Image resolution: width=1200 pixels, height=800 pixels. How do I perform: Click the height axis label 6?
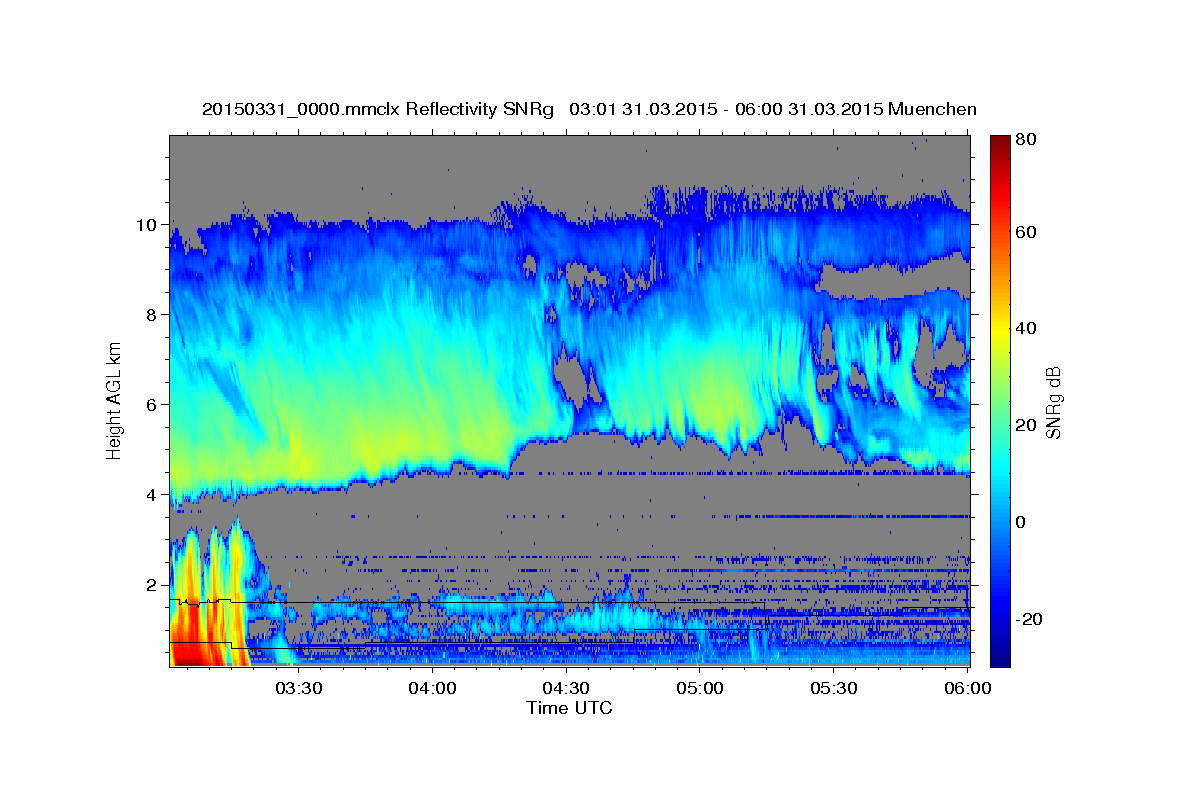tap(152, 405)
